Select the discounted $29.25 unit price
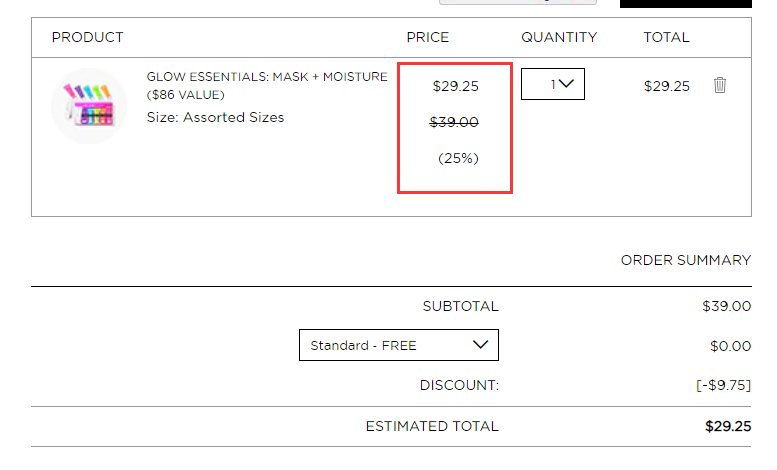777x470 pixels. (455, 86)
